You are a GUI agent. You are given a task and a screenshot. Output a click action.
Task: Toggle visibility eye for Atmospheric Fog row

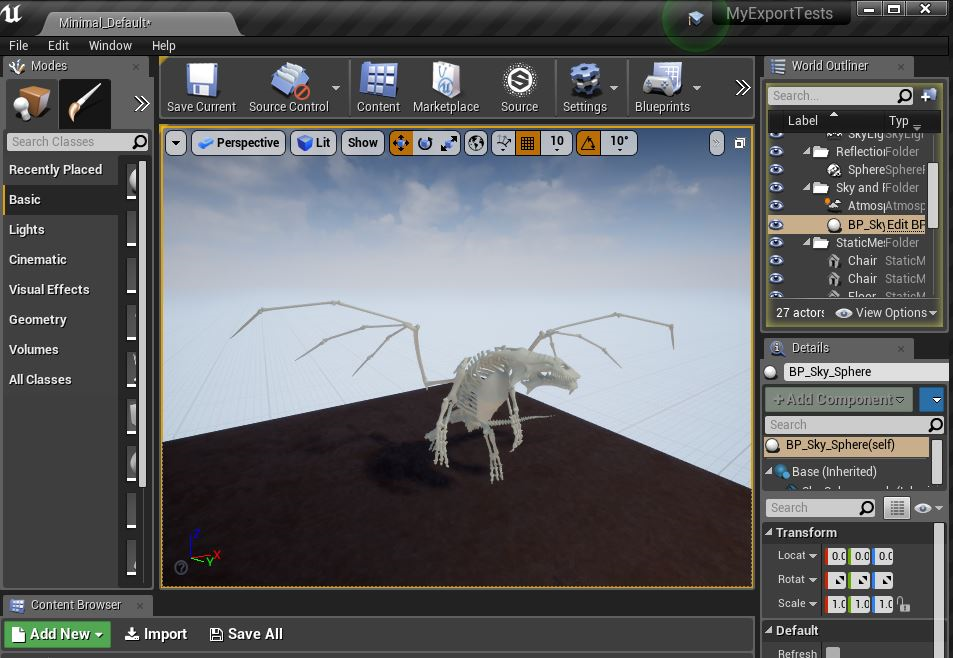click(776, 205)
